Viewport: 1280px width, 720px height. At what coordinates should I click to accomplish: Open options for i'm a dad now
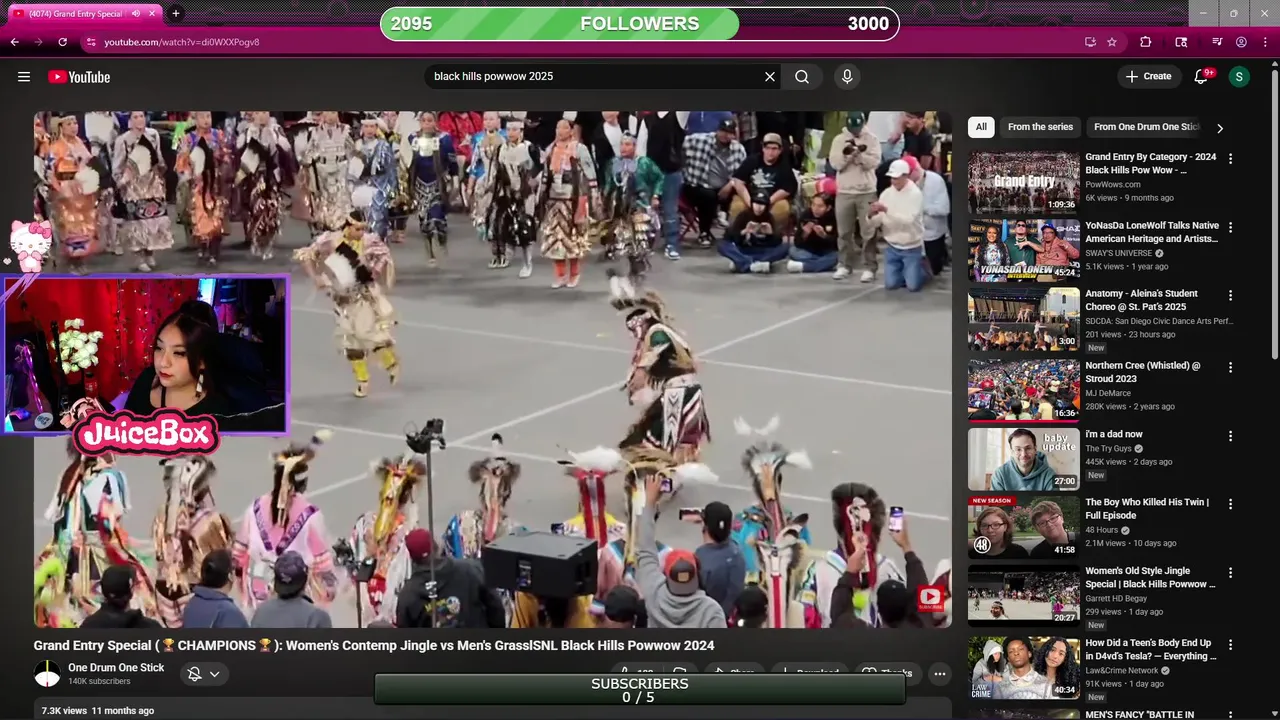pyautogui.click(x=1230, y=436)
